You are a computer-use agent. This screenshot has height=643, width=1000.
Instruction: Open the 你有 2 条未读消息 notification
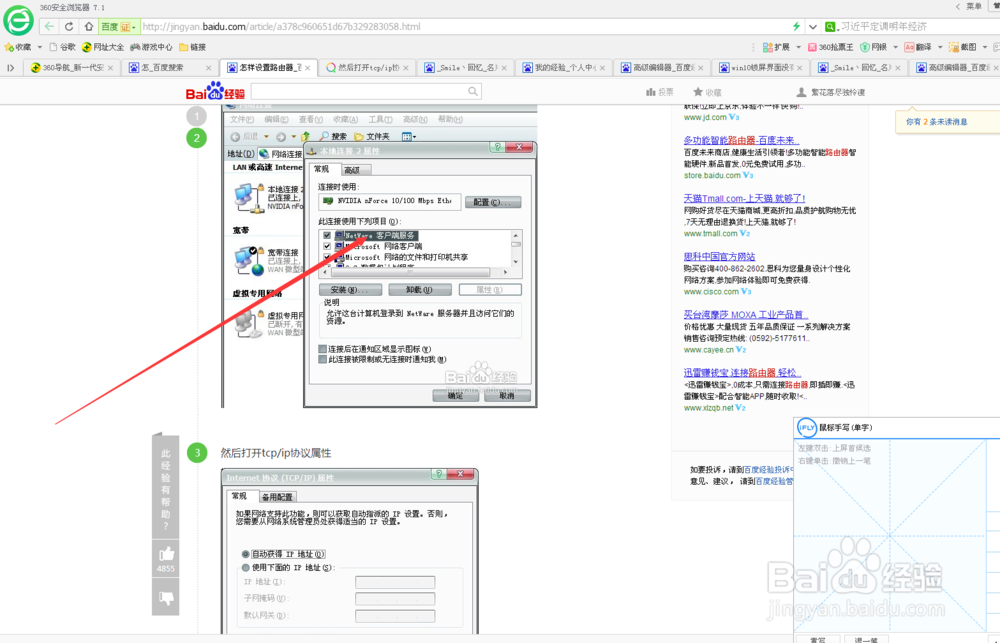[x=936, y=121]
